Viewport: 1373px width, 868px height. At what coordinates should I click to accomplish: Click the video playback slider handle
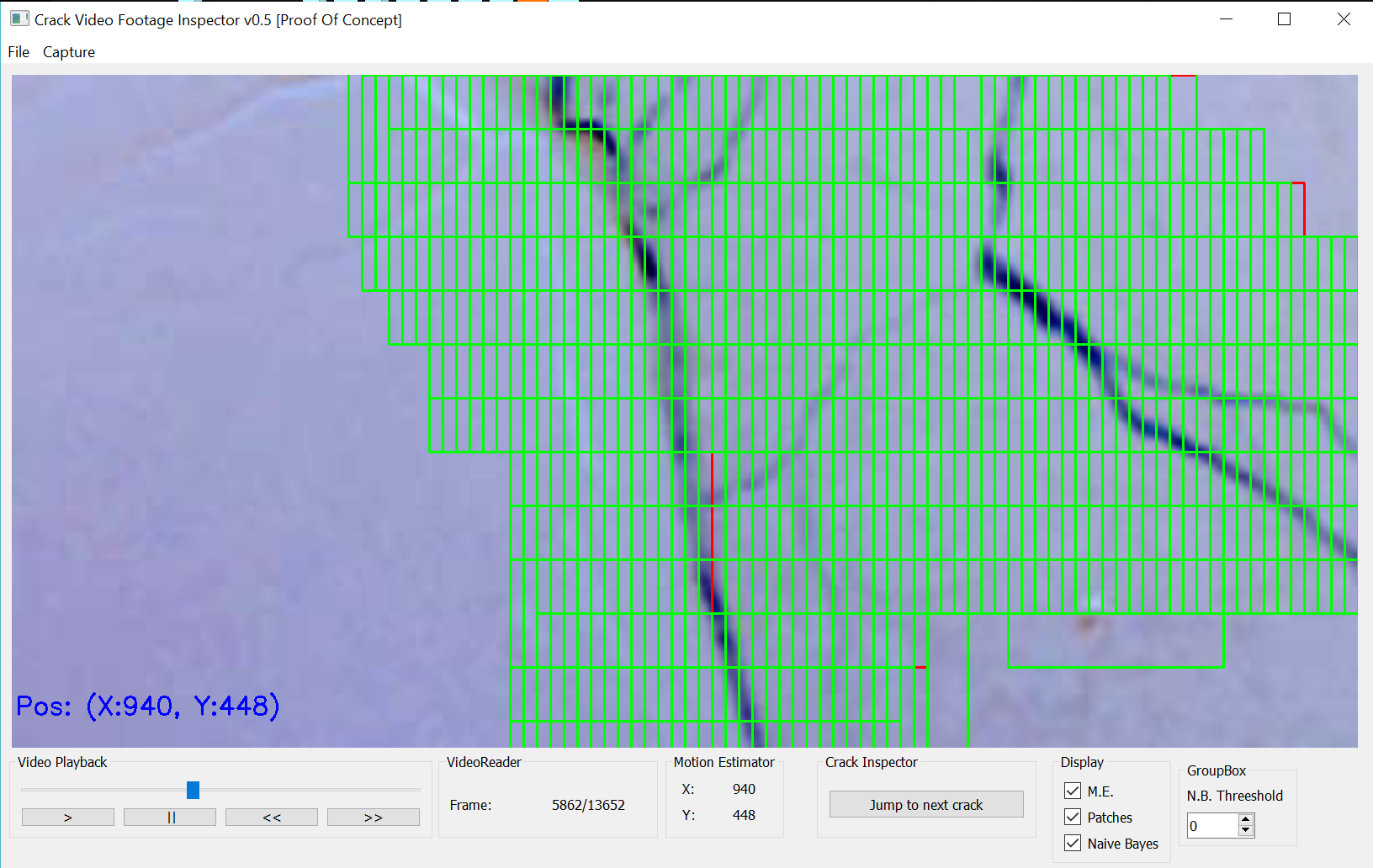point(193,790)
